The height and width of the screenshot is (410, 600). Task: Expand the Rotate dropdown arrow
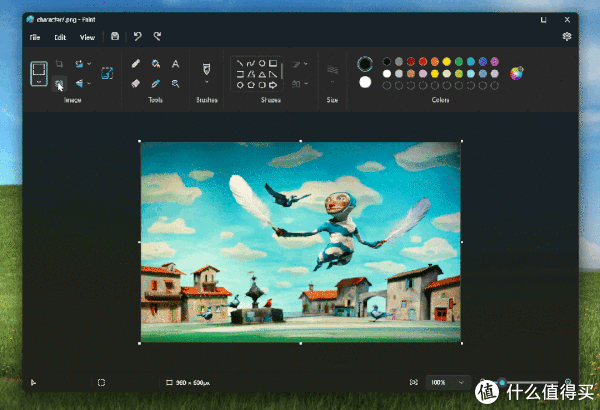pyautogui.click(x=89, y=64)
